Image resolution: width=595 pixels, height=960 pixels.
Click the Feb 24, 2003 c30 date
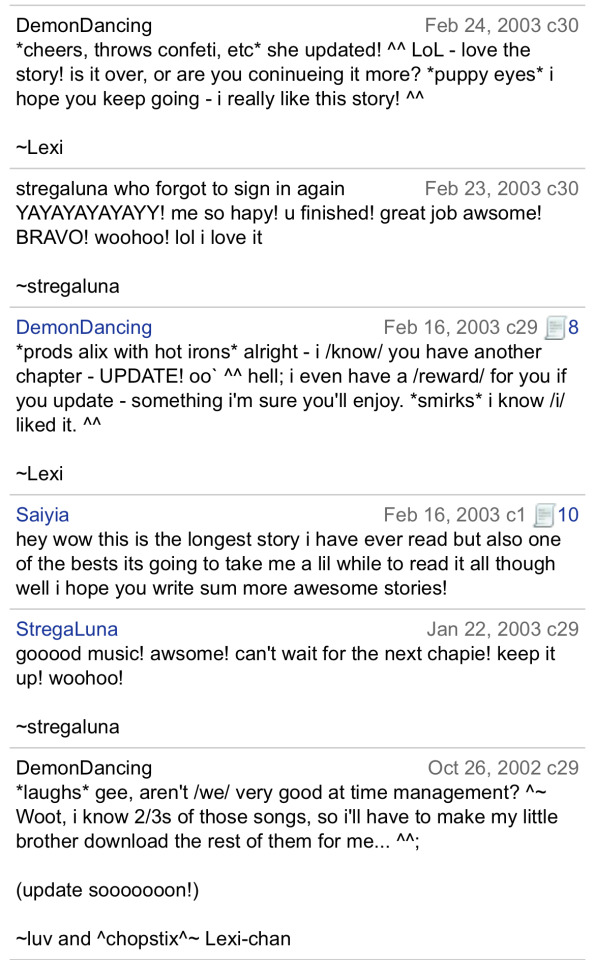(x=502, y=25)
